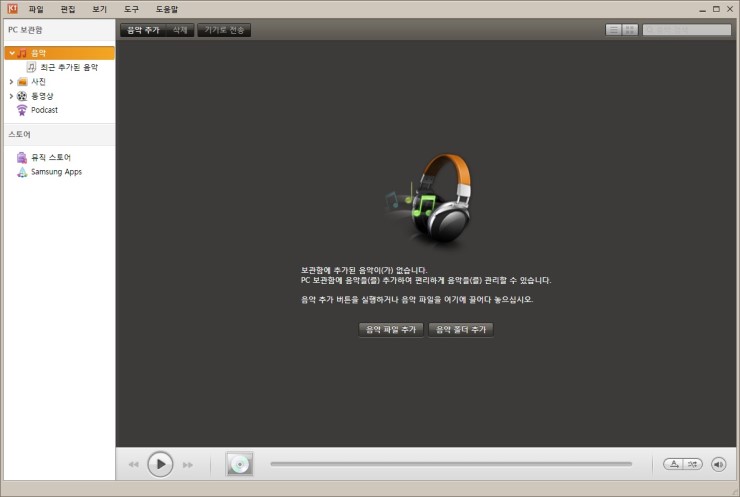Click the 음악 추가 toolbar button
740x497 pixels.
143,30
